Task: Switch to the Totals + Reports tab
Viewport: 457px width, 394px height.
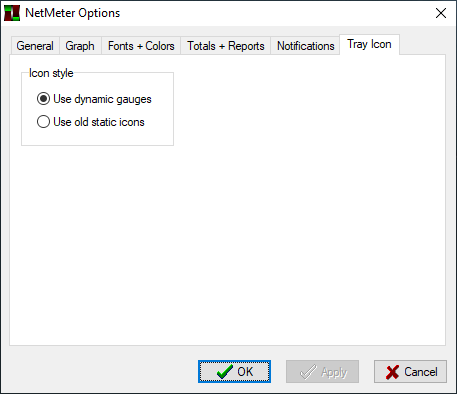Action: point(226,46)
